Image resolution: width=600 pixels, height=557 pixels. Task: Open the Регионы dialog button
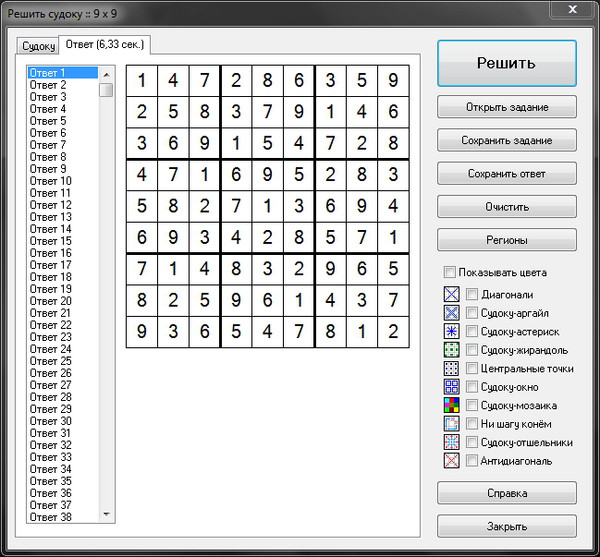click(x=507, y=240)
